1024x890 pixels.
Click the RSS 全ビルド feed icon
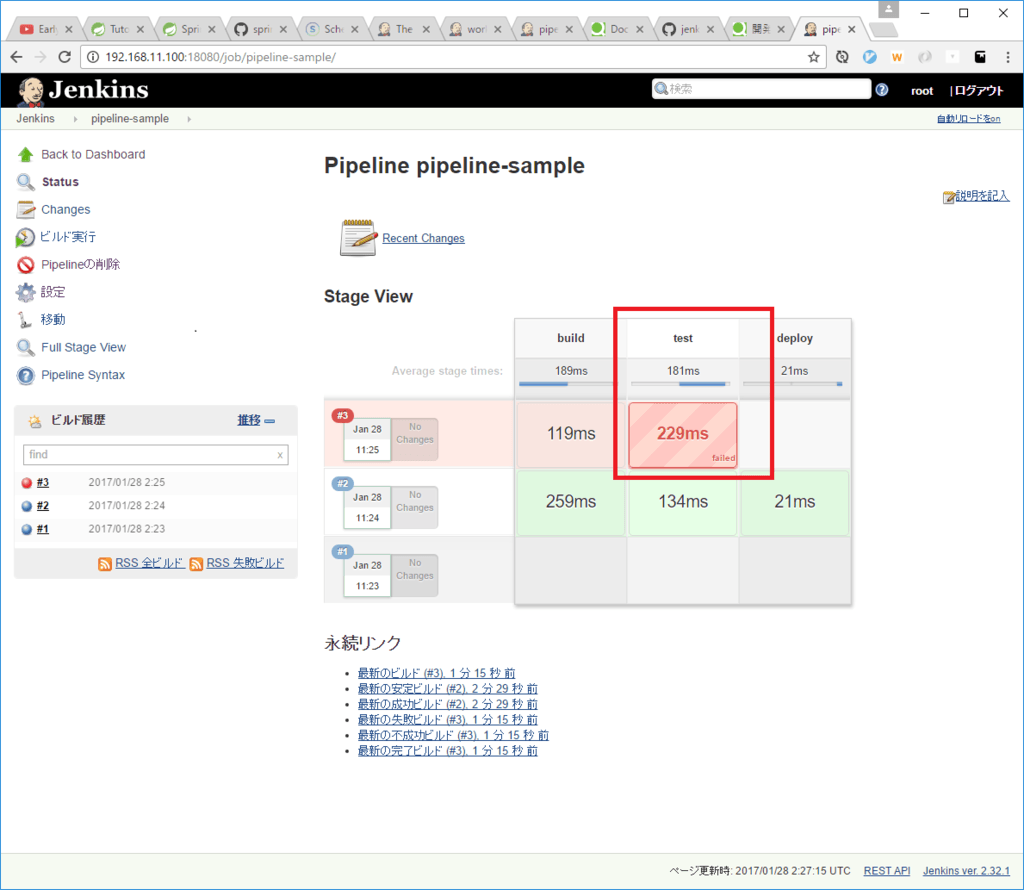coord(105,564)
